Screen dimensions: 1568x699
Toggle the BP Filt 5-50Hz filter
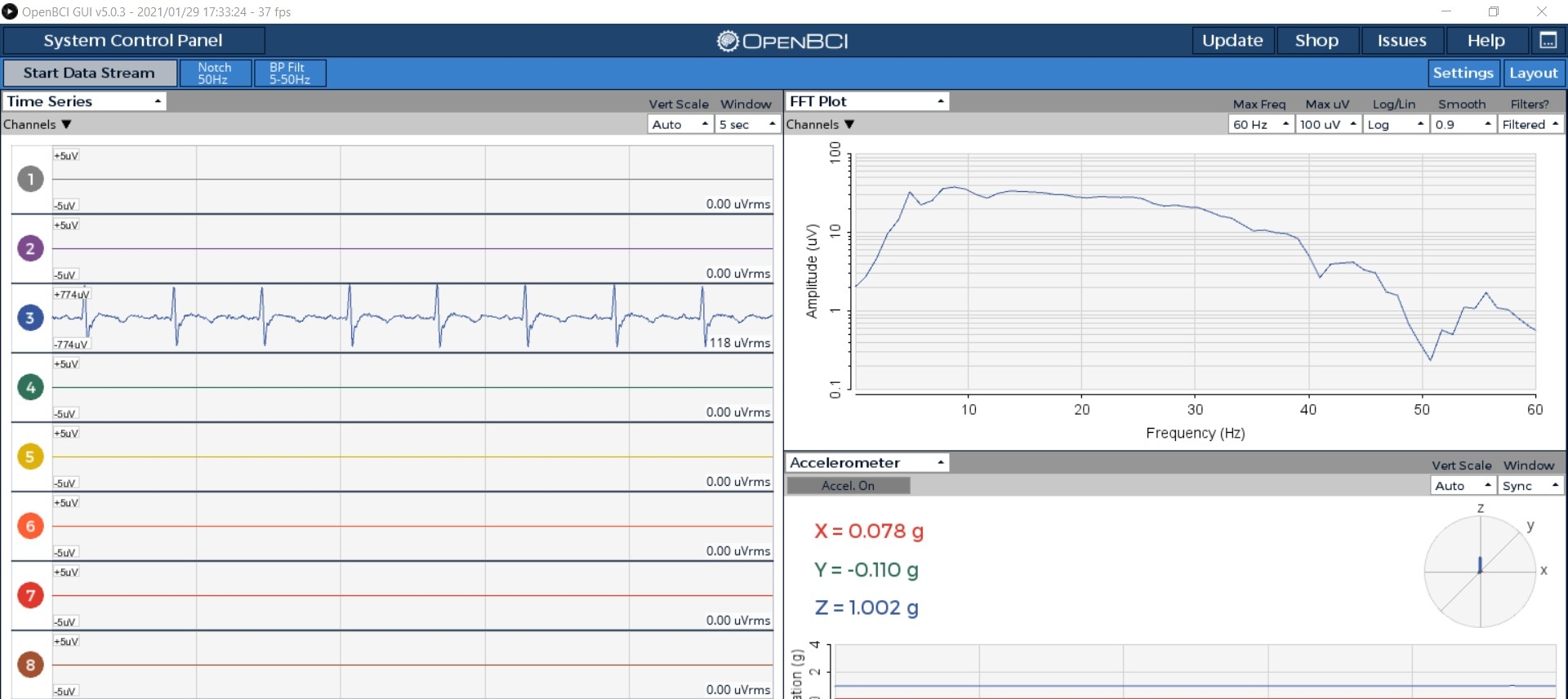(290, 73)
